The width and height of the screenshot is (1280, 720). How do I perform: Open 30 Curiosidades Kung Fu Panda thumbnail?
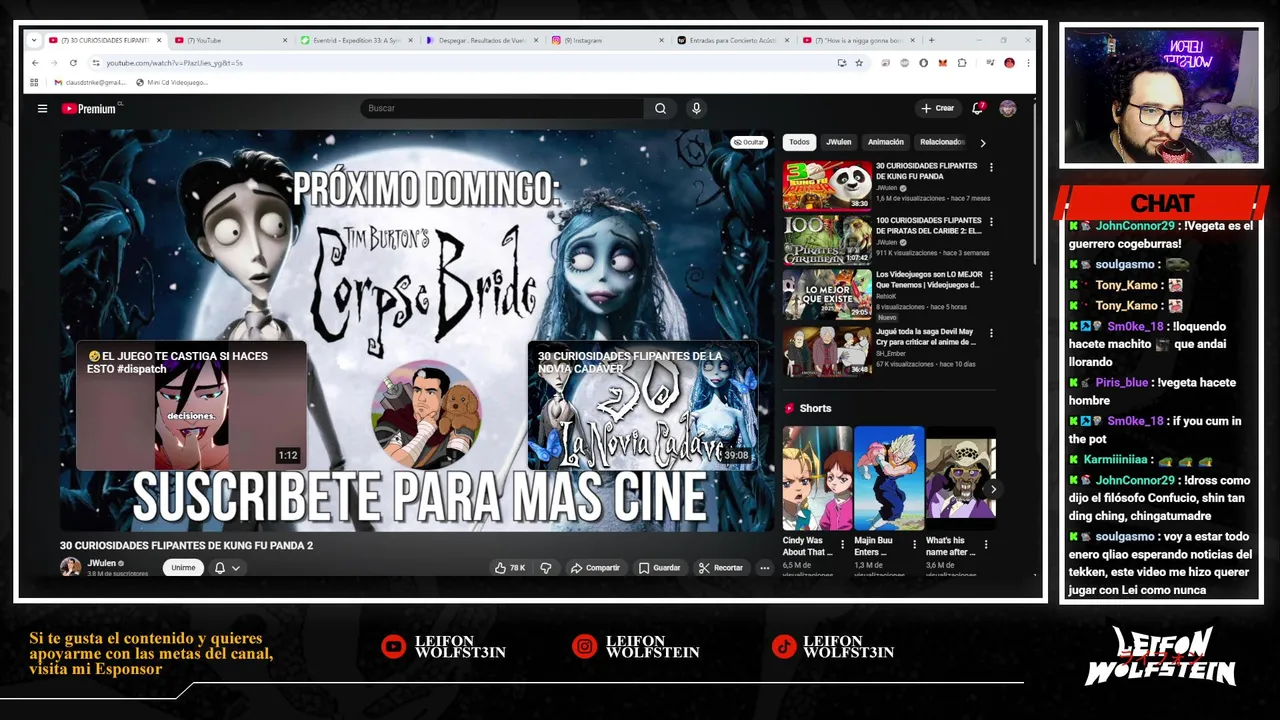(827, 185)
